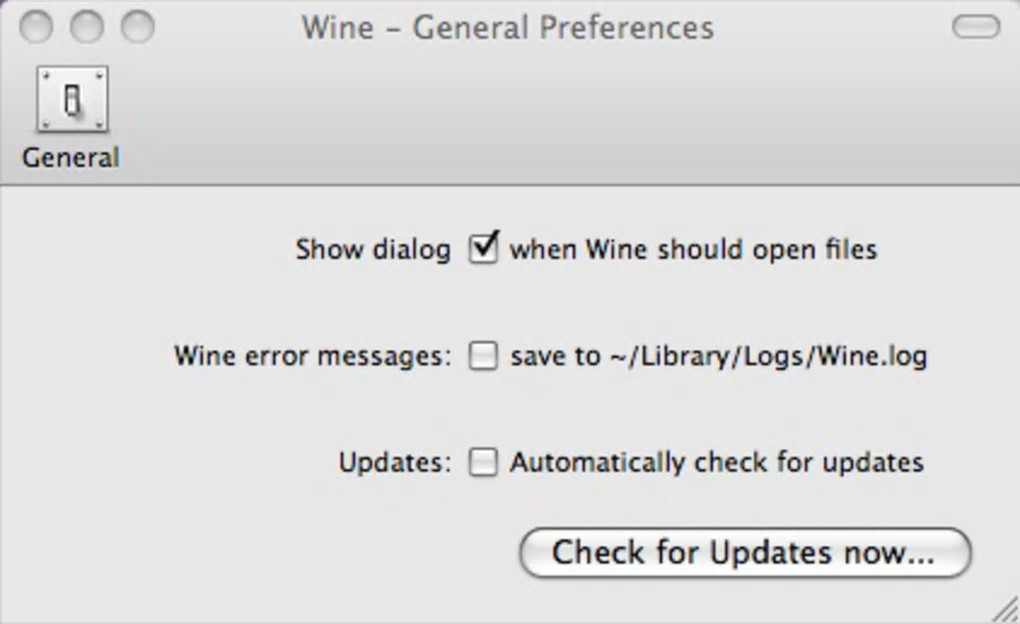
Task: Click the 'Updates:' label
Action: 395,463
